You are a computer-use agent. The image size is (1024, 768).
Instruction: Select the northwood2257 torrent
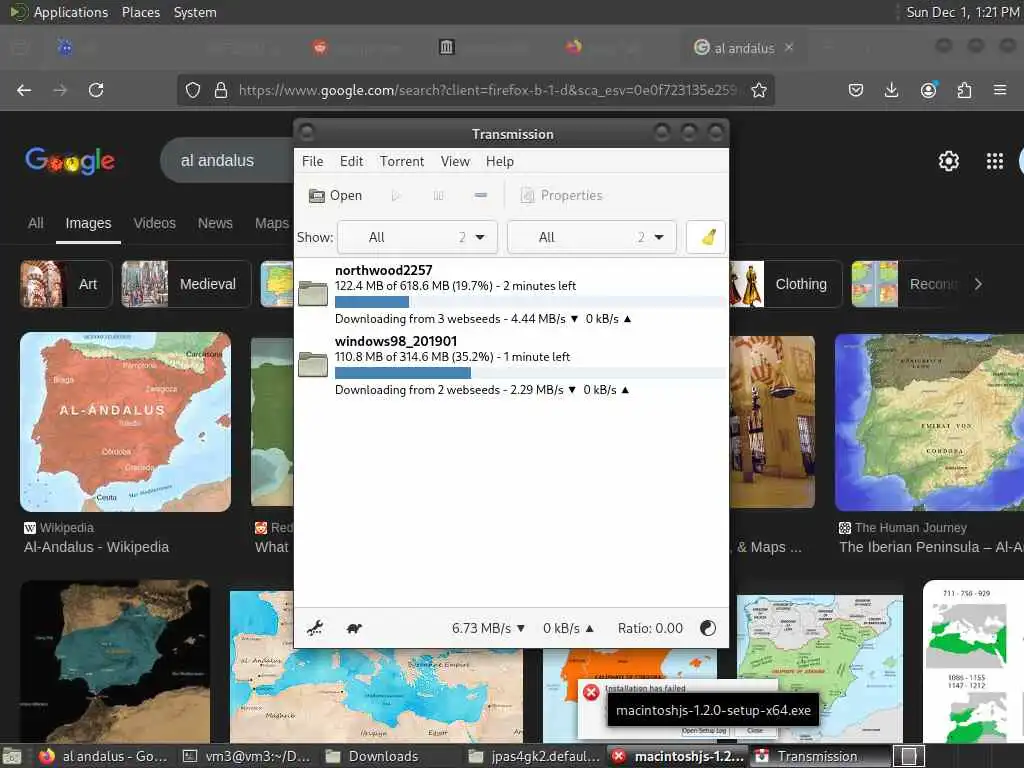(x=511, y=294)
